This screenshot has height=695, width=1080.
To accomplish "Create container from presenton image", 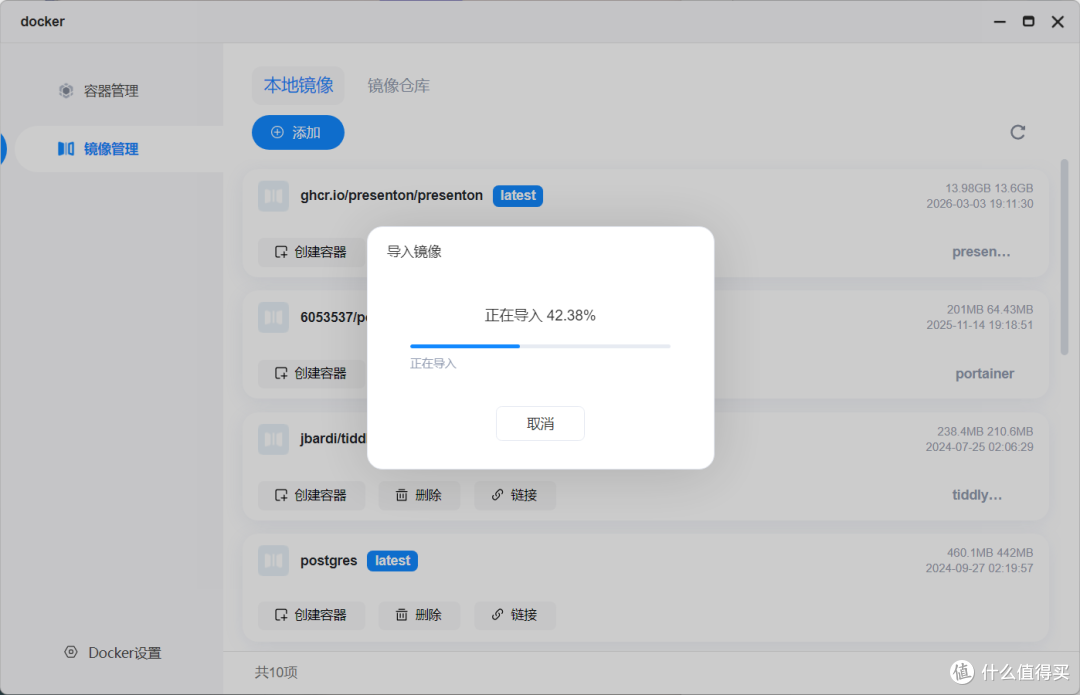I will click(311, 252).
